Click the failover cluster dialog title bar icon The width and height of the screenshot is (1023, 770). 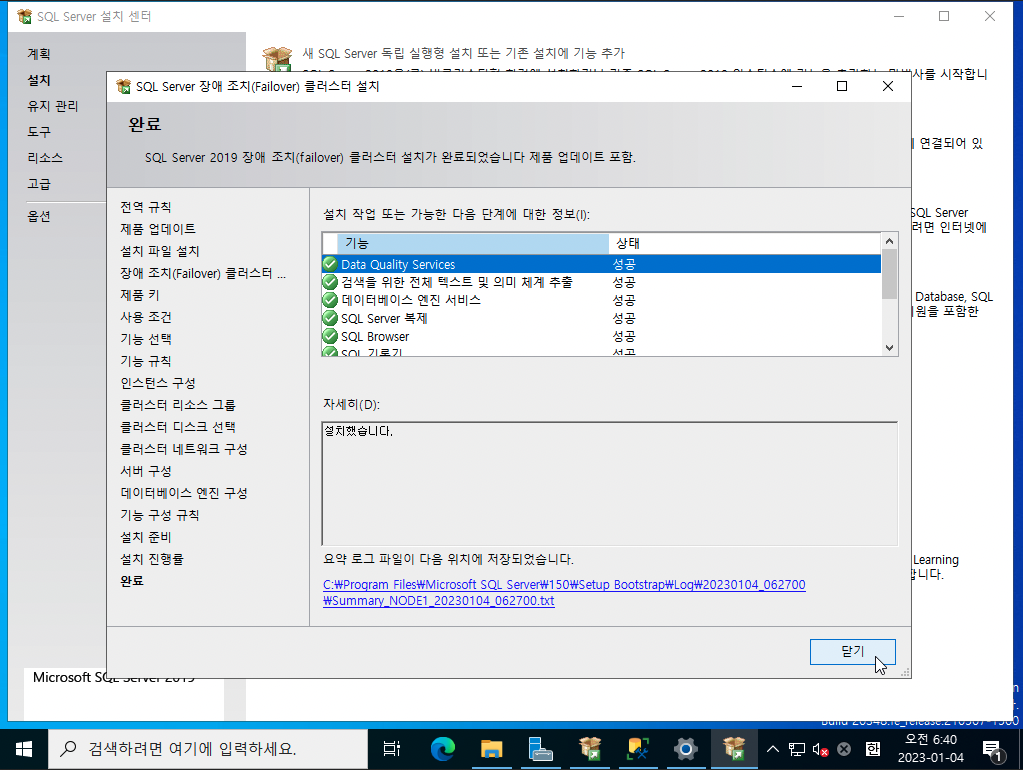point(123,86)
